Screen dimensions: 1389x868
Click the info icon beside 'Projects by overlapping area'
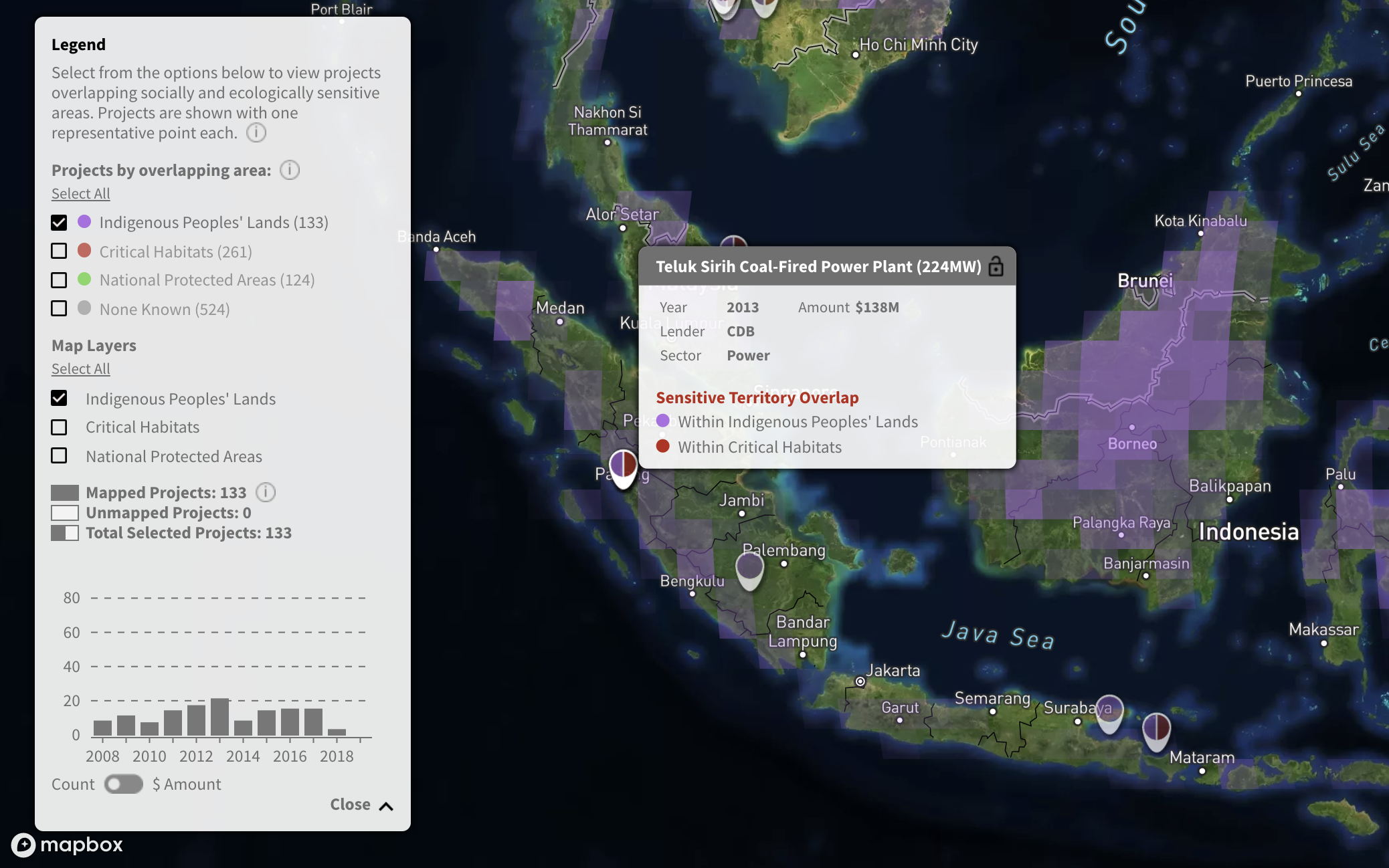point(289,170)
